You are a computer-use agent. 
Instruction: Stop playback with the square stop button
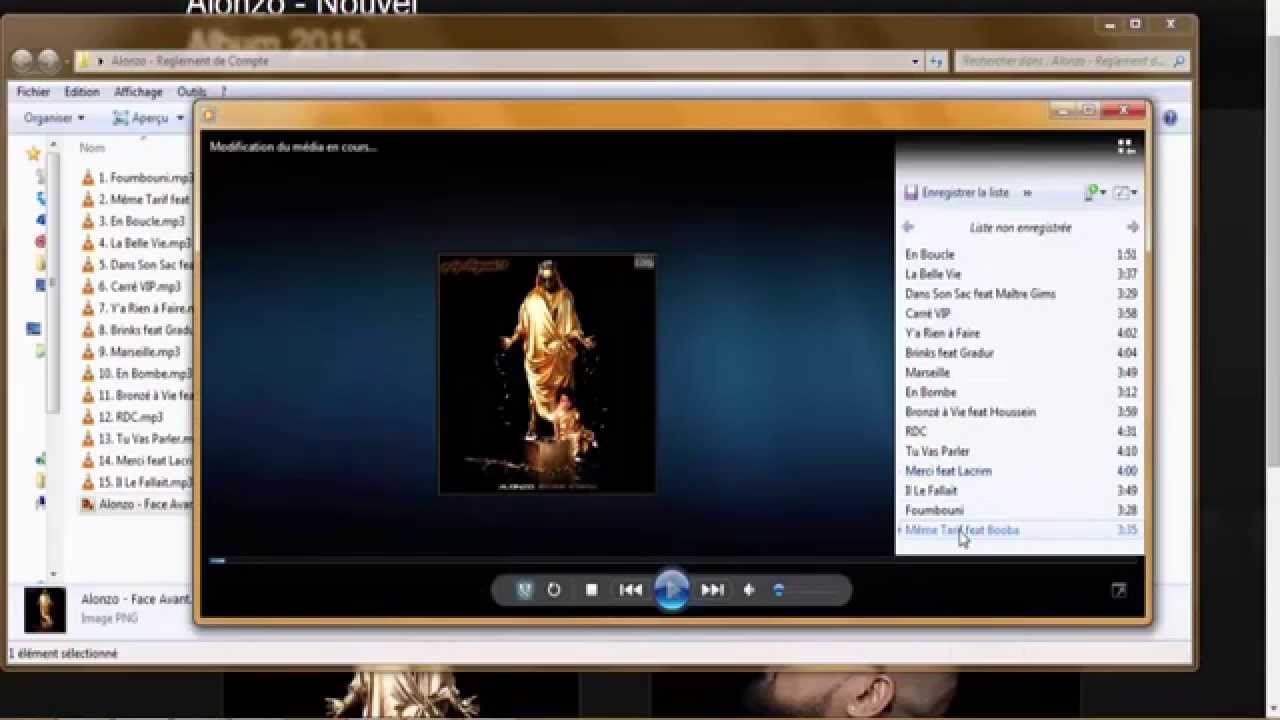click(591, 590)
